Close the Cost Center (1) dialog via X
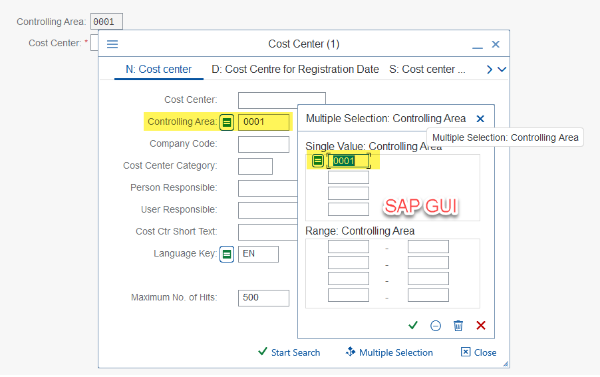 496,44
